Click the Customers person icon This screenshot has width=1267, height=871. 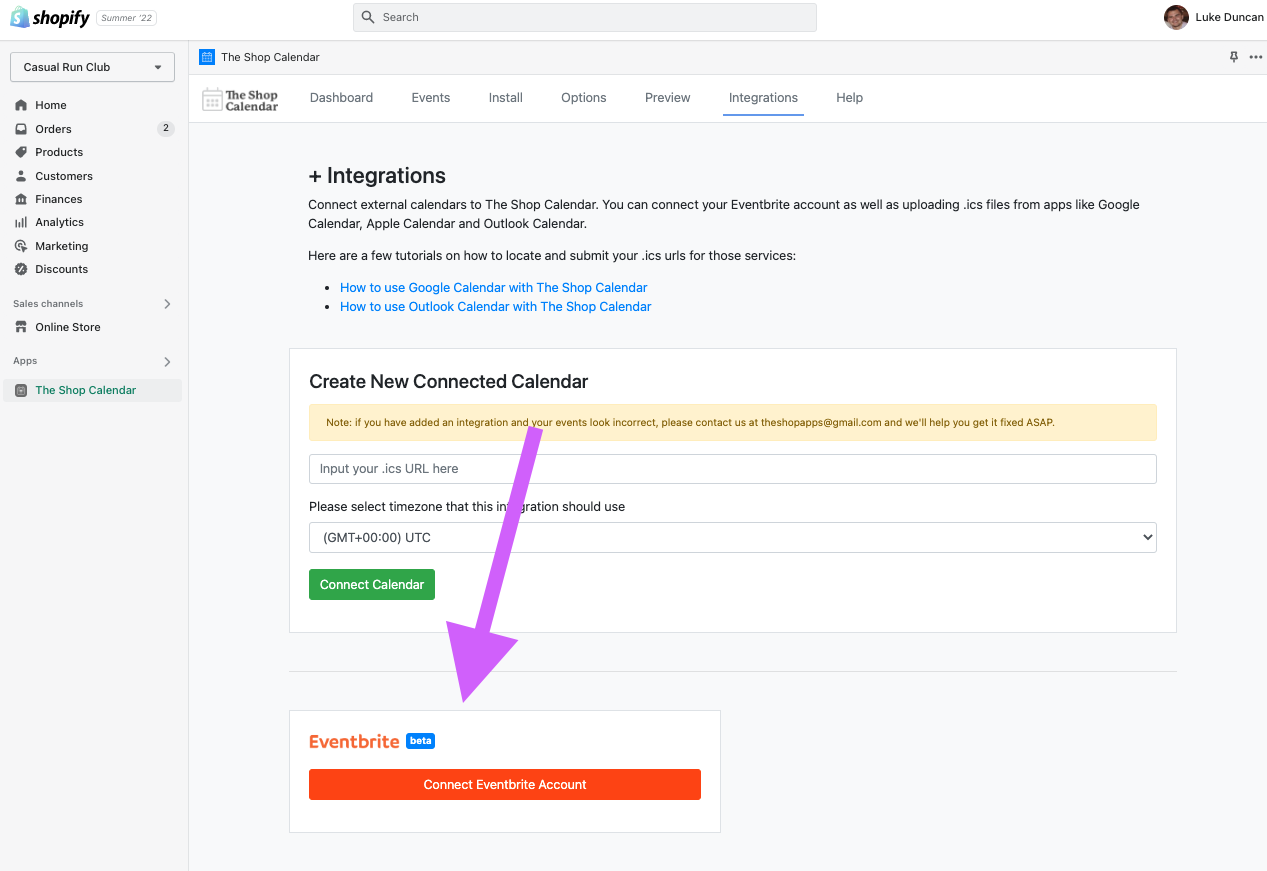pyautogui.click(x=21, y=176)
